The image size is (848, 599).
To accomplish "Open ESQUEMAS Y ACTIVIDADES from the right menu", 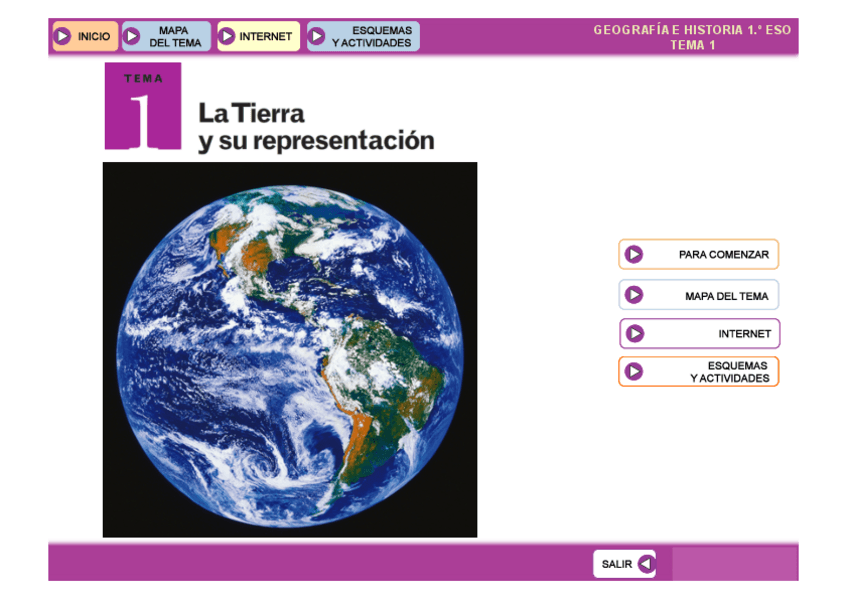I will point(710,371).
